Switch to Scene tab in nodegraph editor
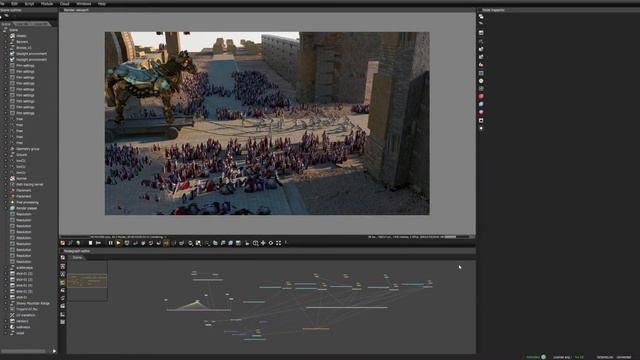 coord(77,258)
